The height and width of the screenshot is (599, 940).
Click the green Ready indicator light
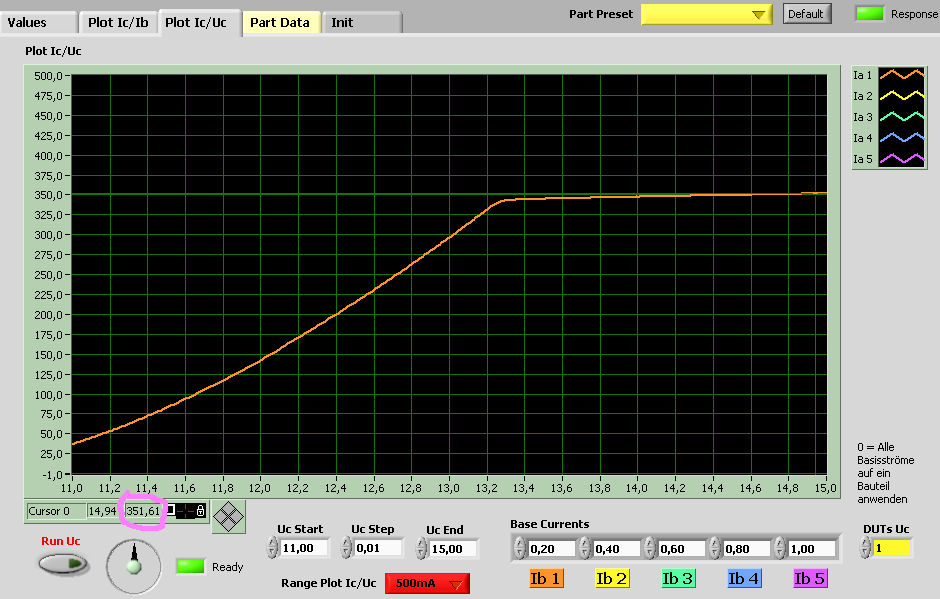tap(191, 567)
